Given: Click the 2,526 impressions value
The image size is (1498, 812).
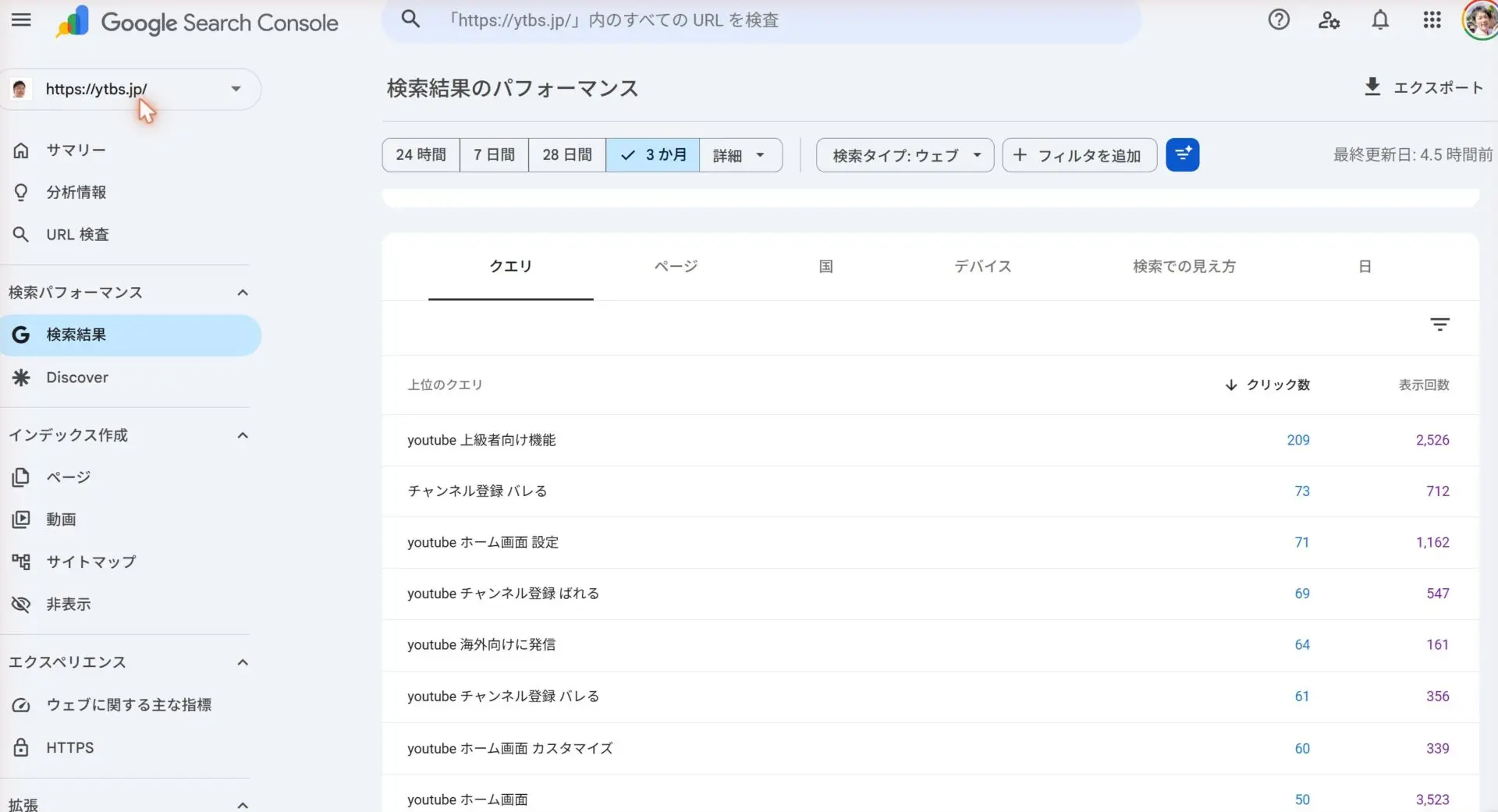Looking at the screenshot, I should [1432, 440].
